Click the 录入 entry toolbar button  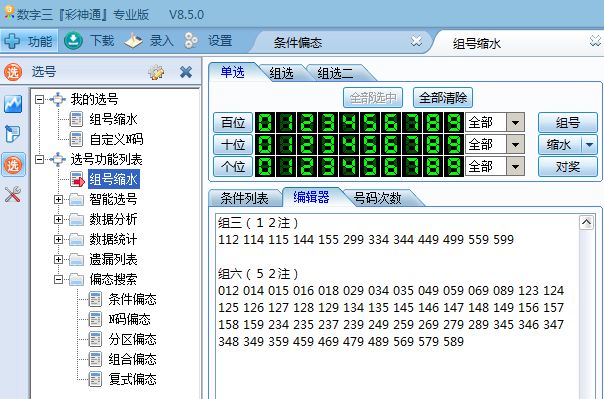pyautogui.click(x=149, y=40)
